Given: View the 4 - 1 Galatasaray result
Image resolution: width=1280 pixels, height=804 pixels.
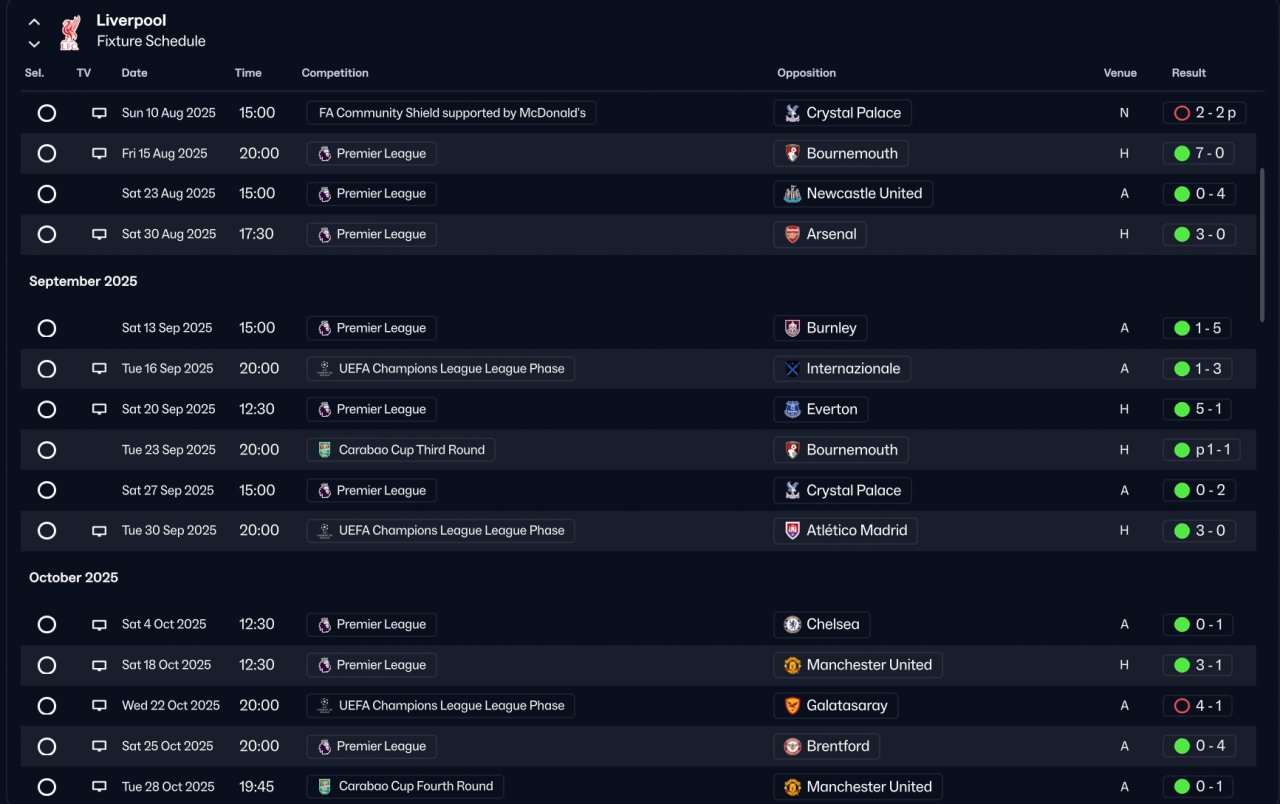Looking at the screenshot, I should [x=1198, y=706].
